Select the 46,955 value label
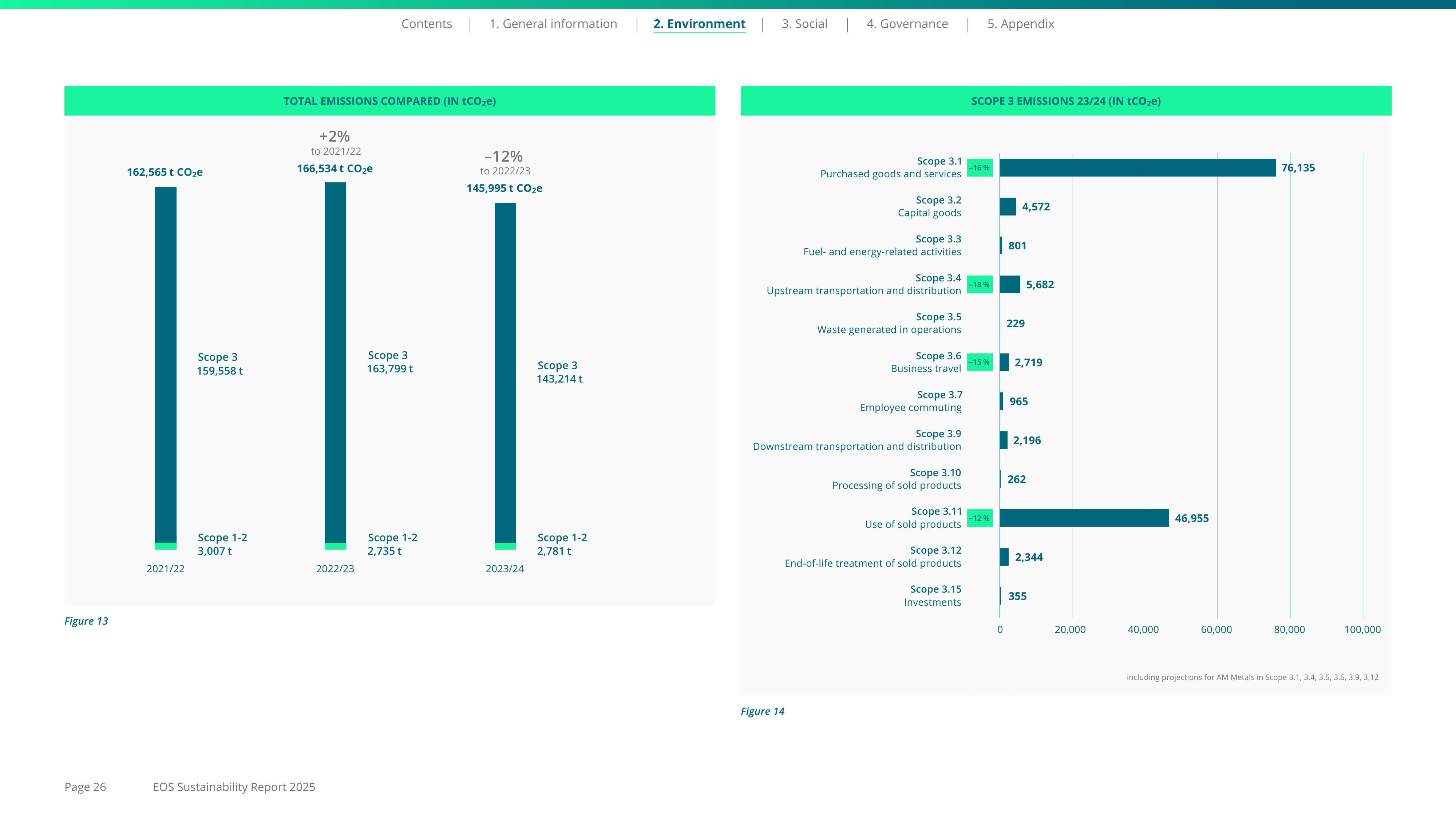This screenshot has height=819, width=1456. (1191, 518)
